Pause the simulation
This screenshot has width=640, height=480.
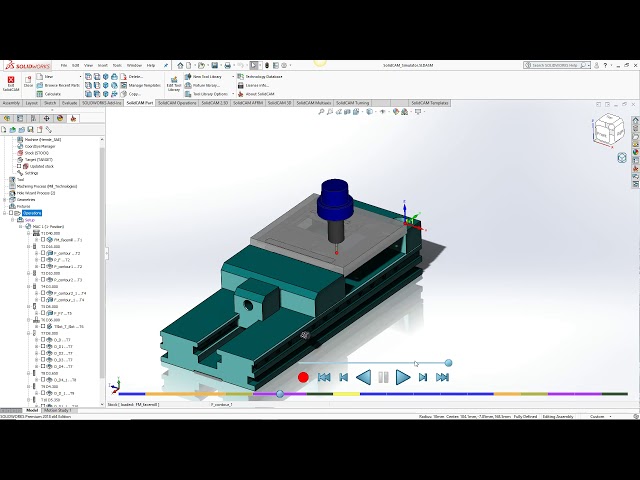(383, 377)
